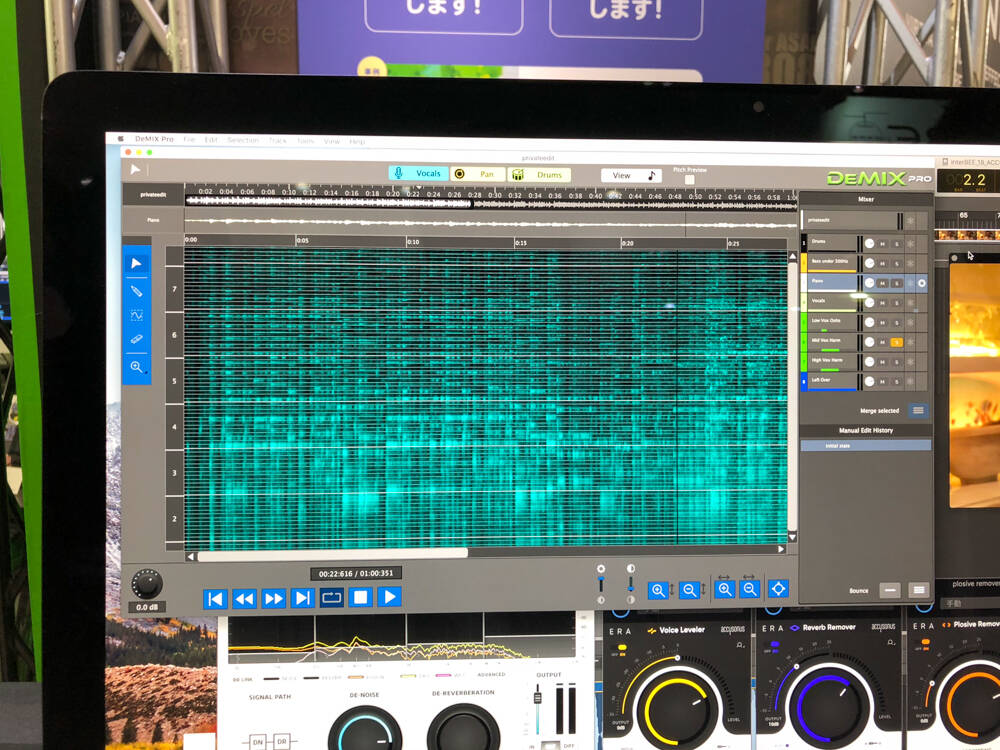Mute the Drums track
This screenshot has width=1000, height=750.
pos(883,244)
